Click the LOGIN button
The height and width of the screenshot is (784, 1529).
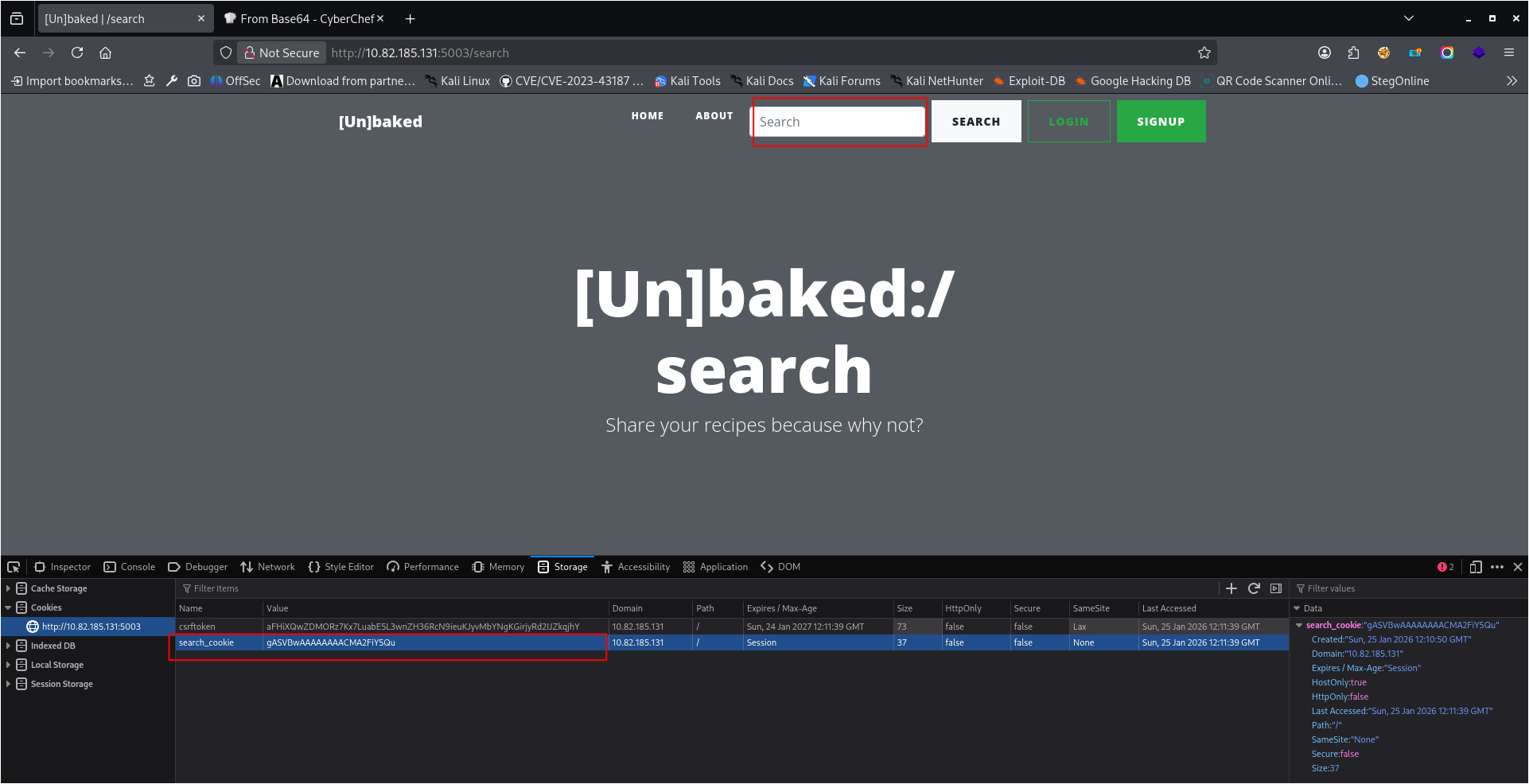pyautogui.click(x=1068, y=122)
